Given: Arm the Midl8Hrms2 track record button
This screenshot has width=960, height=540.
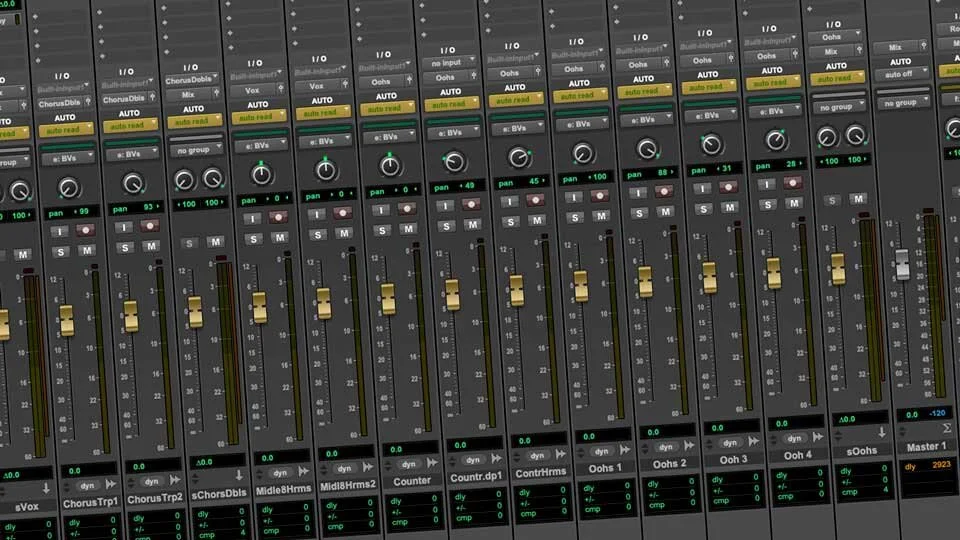Looking at the screenshot, I should [x=343, y=212].
